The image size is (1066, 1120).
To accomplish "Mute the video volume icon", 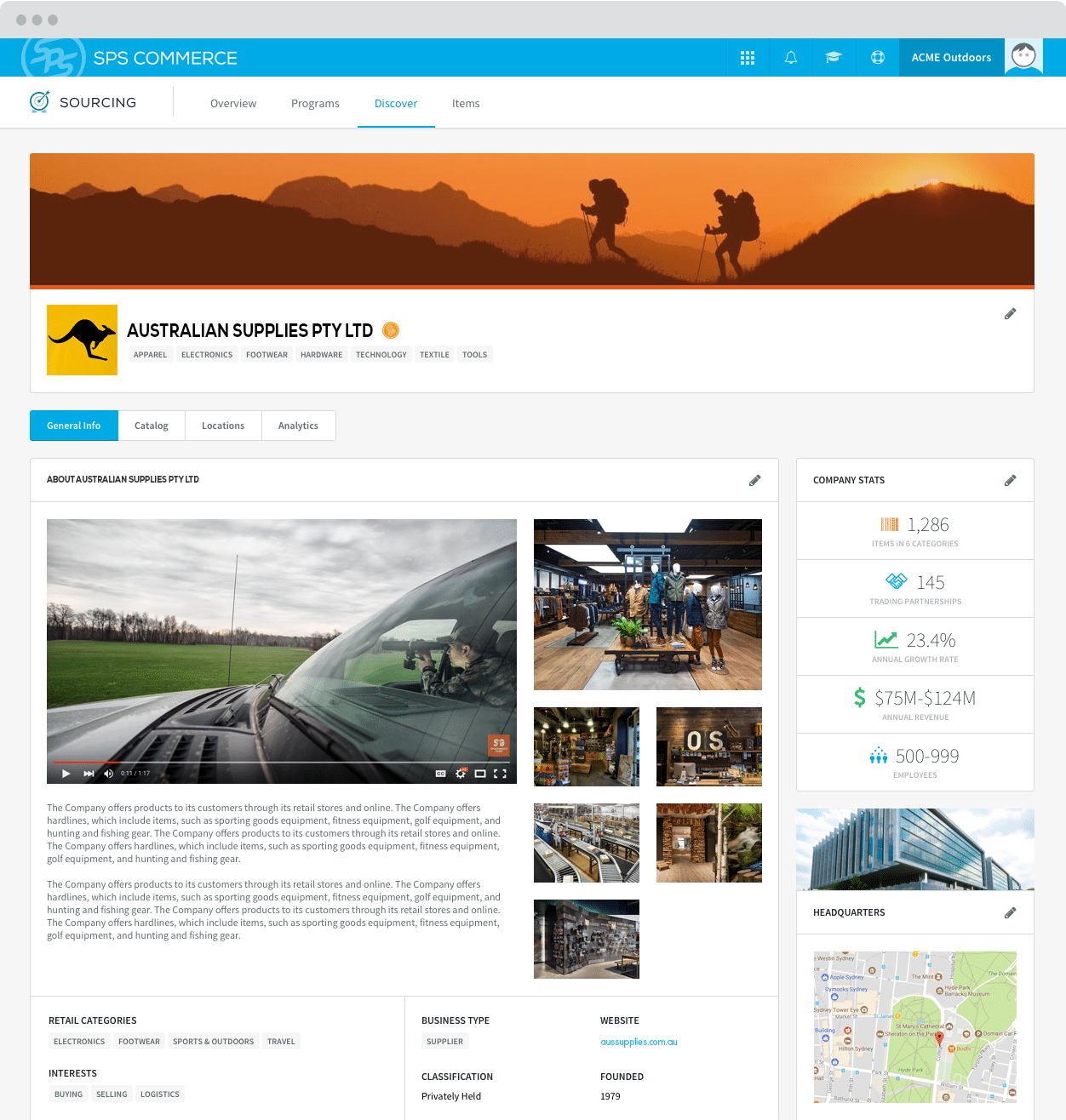I will point(108,774).
